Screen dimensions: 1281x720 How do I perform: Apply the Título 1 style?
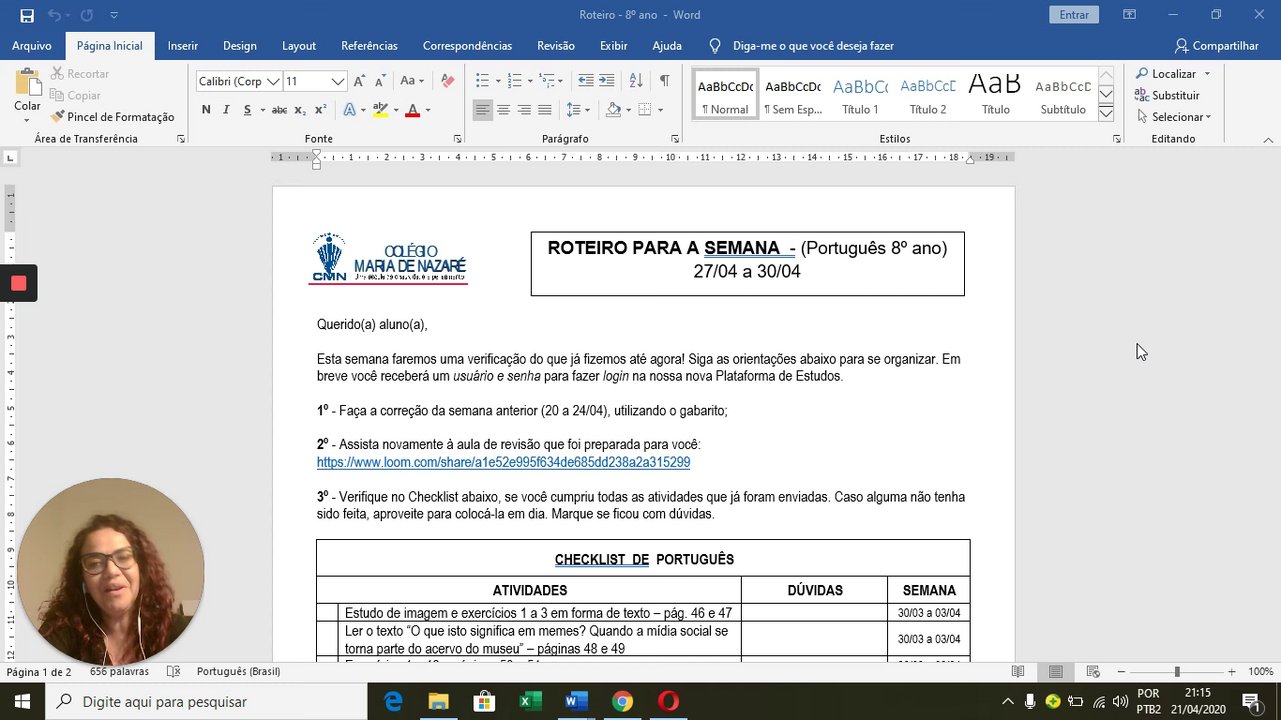pyautogui.click(x=860, y=95)
